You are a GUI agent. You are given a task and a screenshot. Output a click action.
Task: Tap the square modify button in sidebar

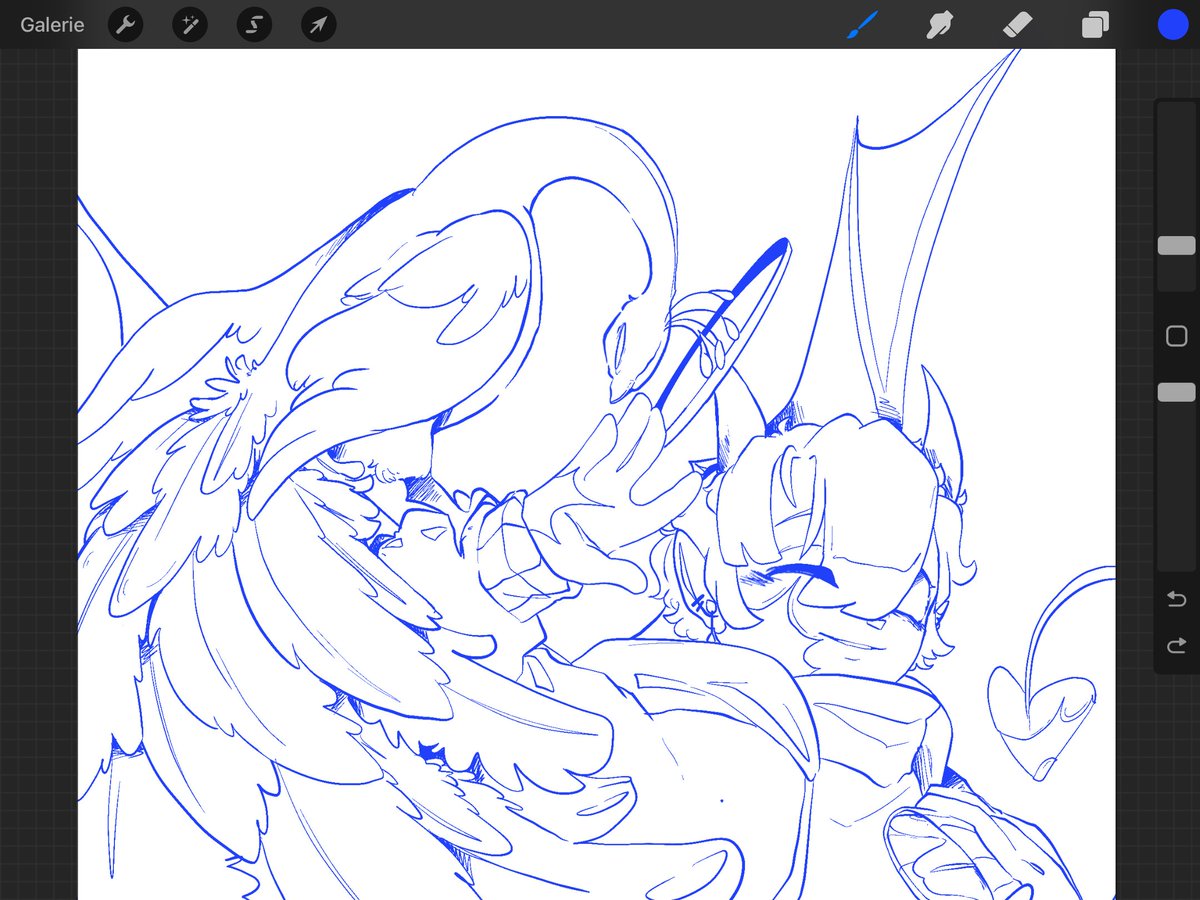coord(1176,337)
